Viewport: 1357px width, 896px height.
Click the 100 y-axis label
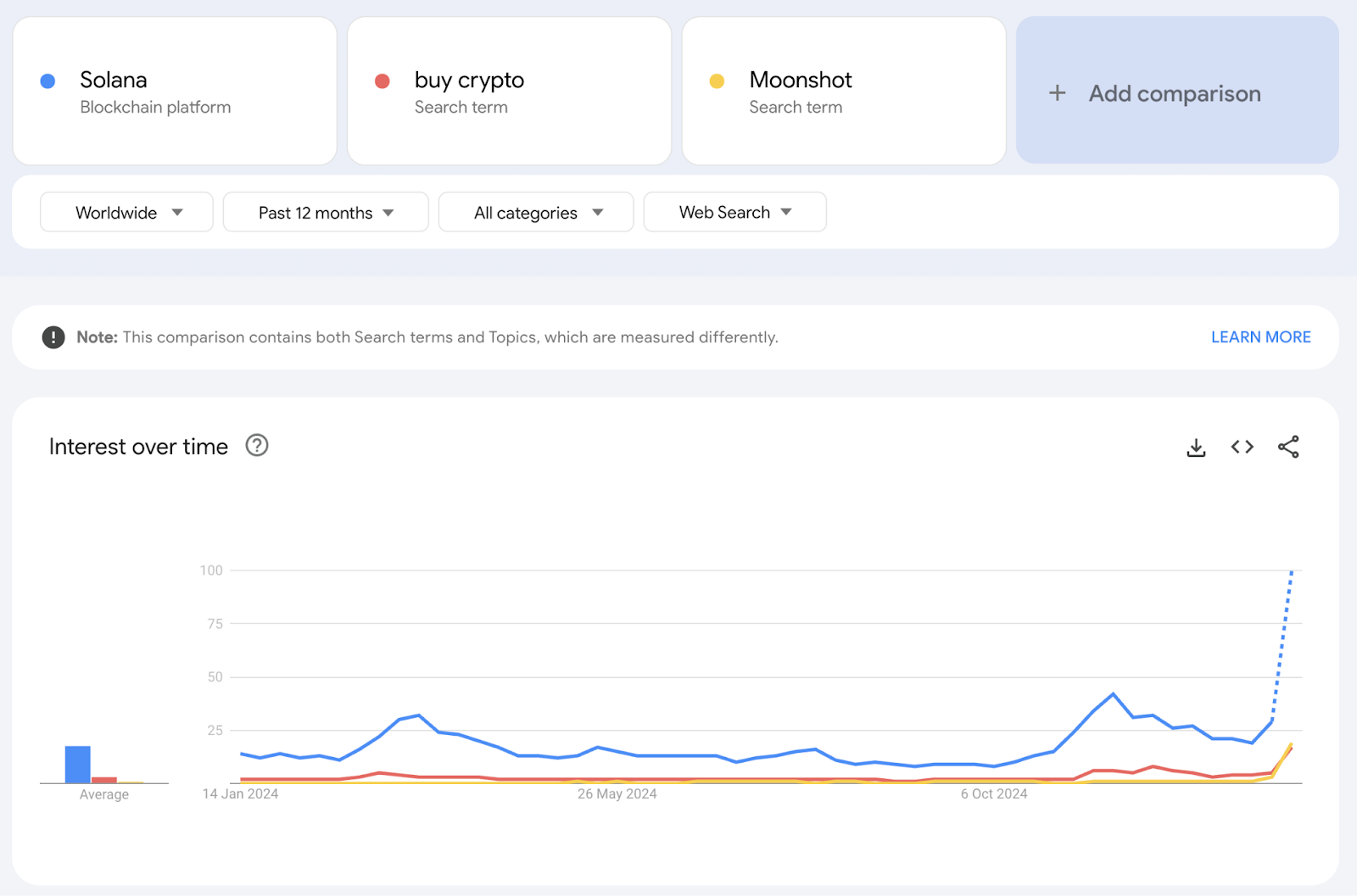click(x=211, y=570)
